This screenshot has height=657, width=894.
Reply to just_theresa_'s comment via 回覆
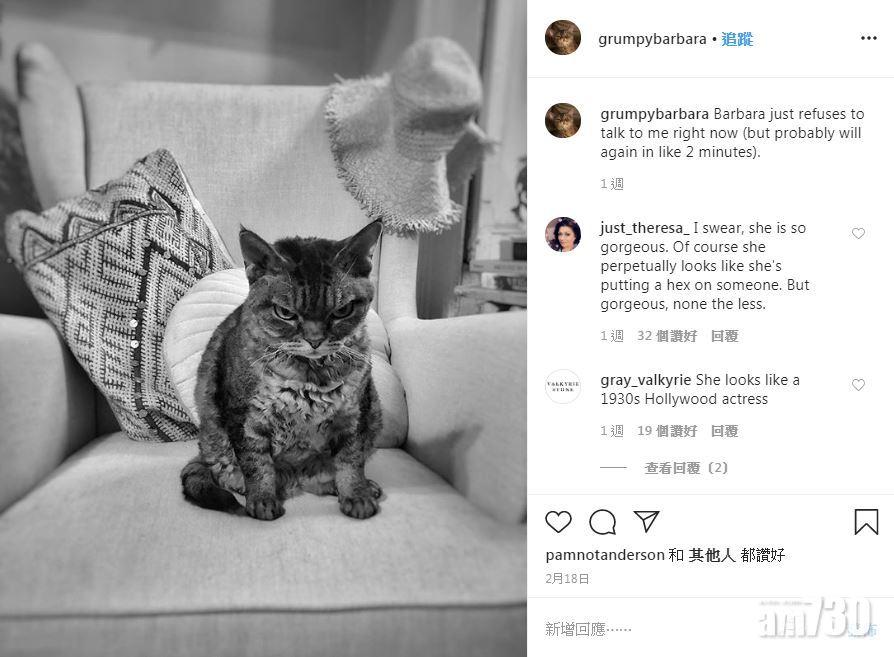pyautogui.click(x=725, y=336)
